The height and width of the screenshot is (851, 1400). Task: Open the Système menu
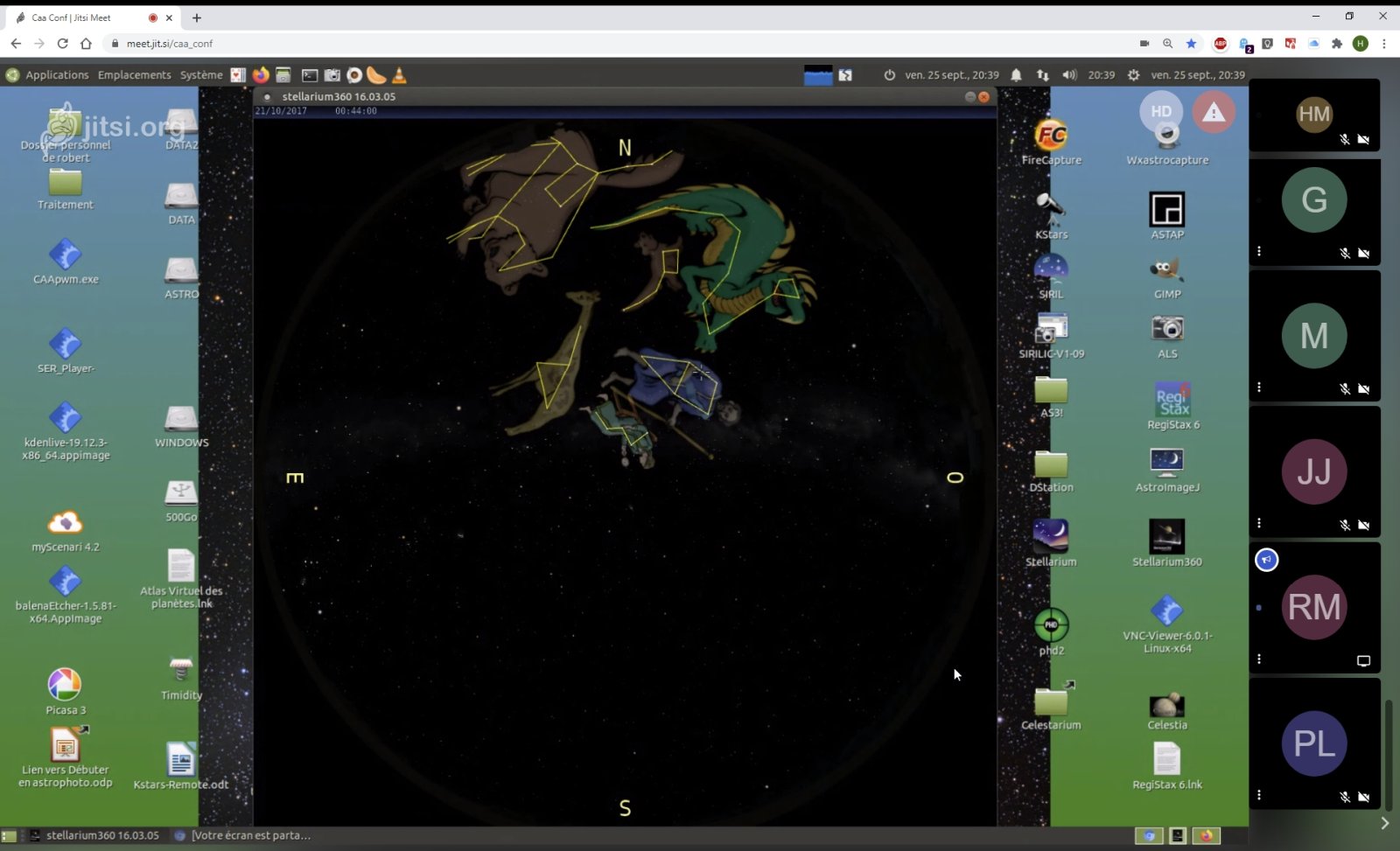tap(201, 75)
